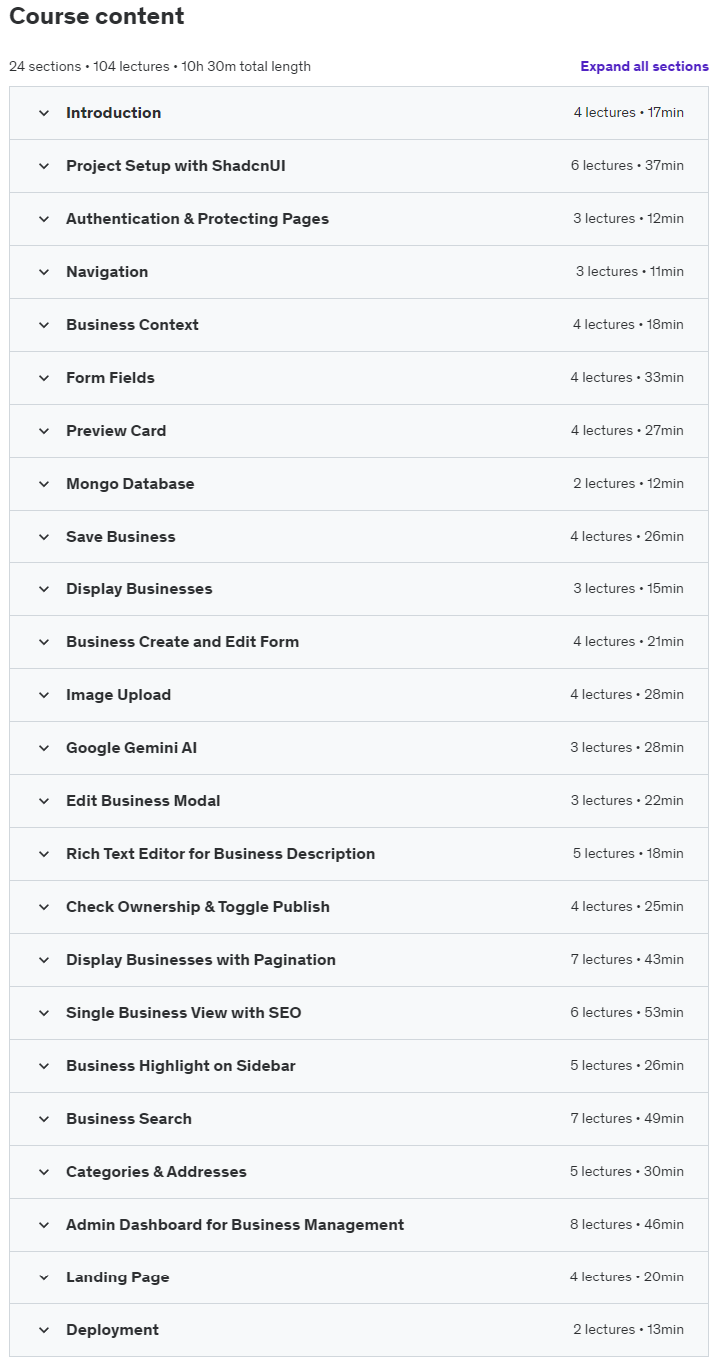714x1361 pixels.
Task: Click the Expand all sections link
Action: 644,66
